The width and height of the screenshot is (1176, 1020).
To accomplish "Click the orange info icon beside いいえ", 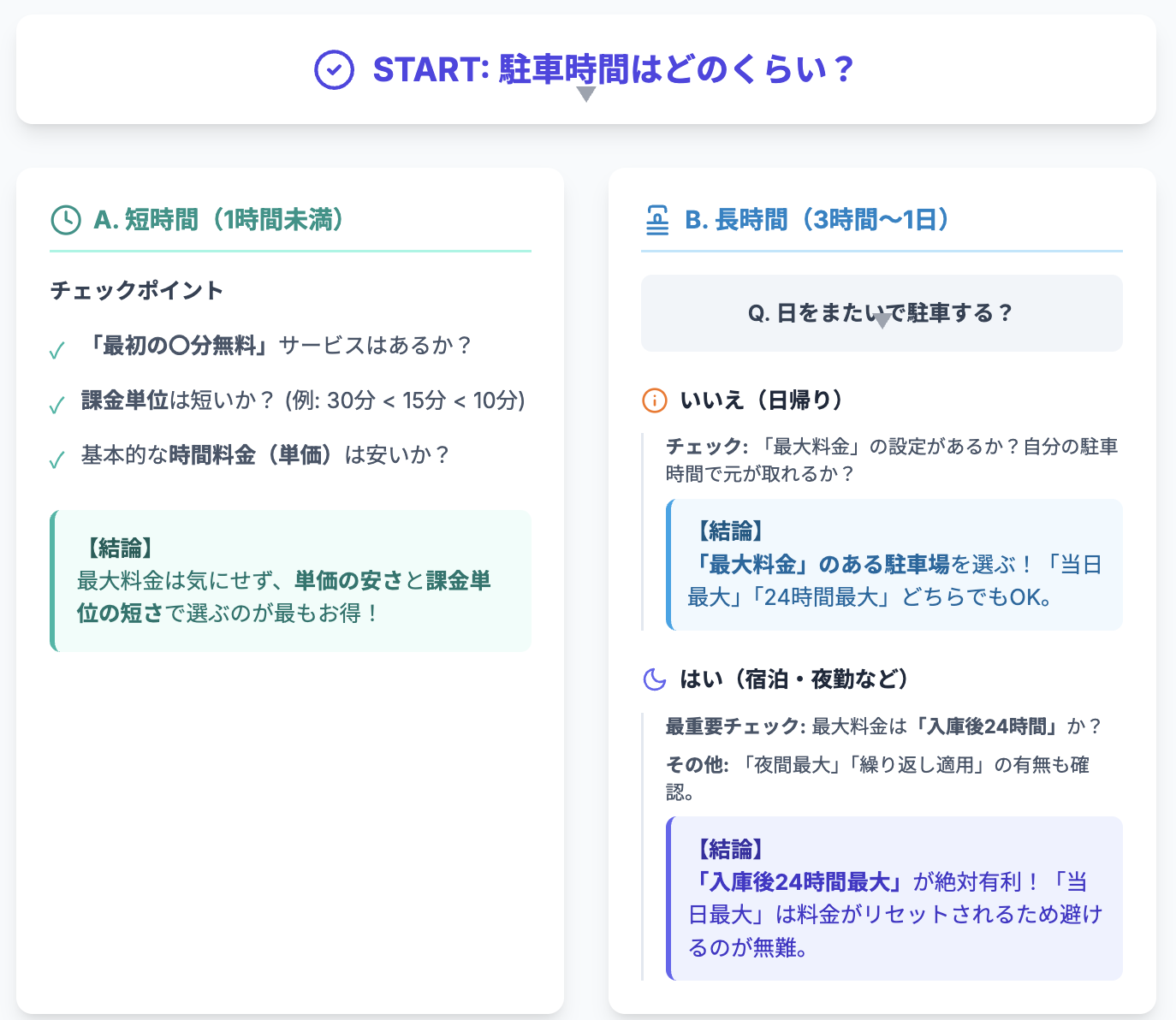I will [x=654, y=400].
